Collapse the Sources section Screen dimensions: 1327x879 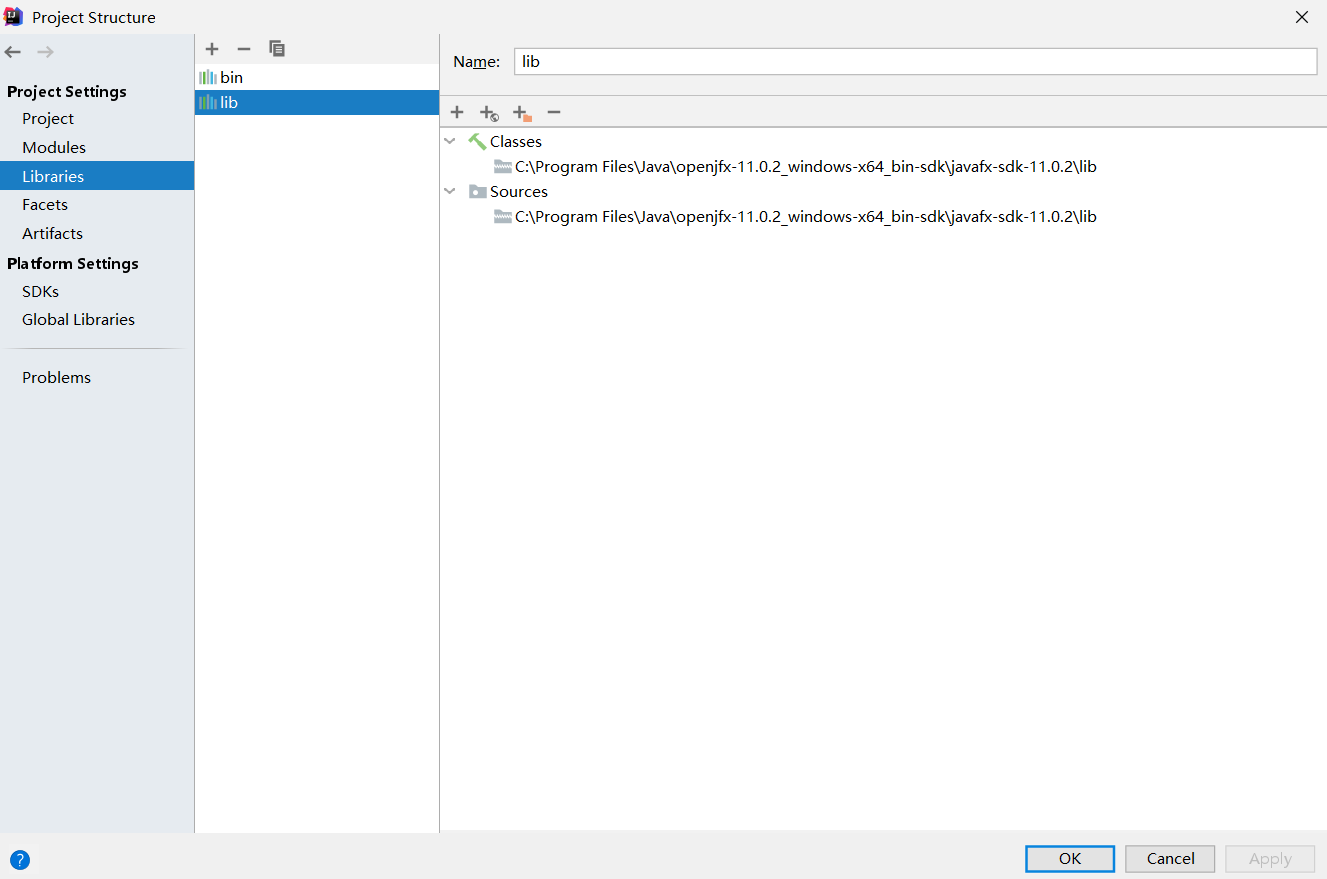coord(449,191)
